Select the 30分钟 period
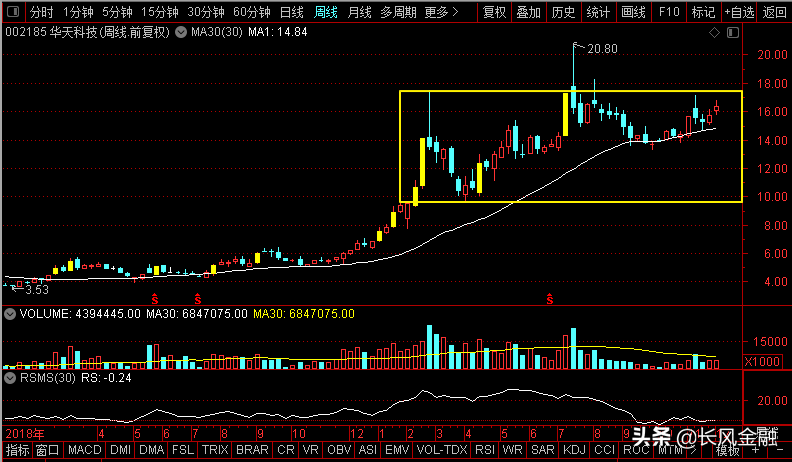The image size is (792, 462). point(206,12)
